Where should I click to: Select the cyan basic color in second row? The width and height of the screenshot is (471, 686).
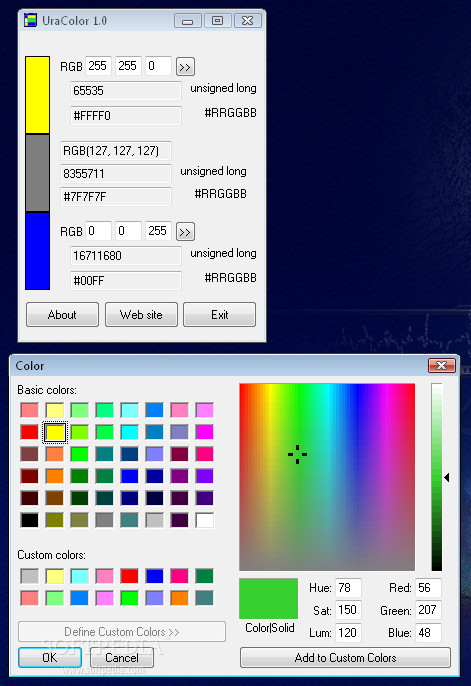(129, 432)
